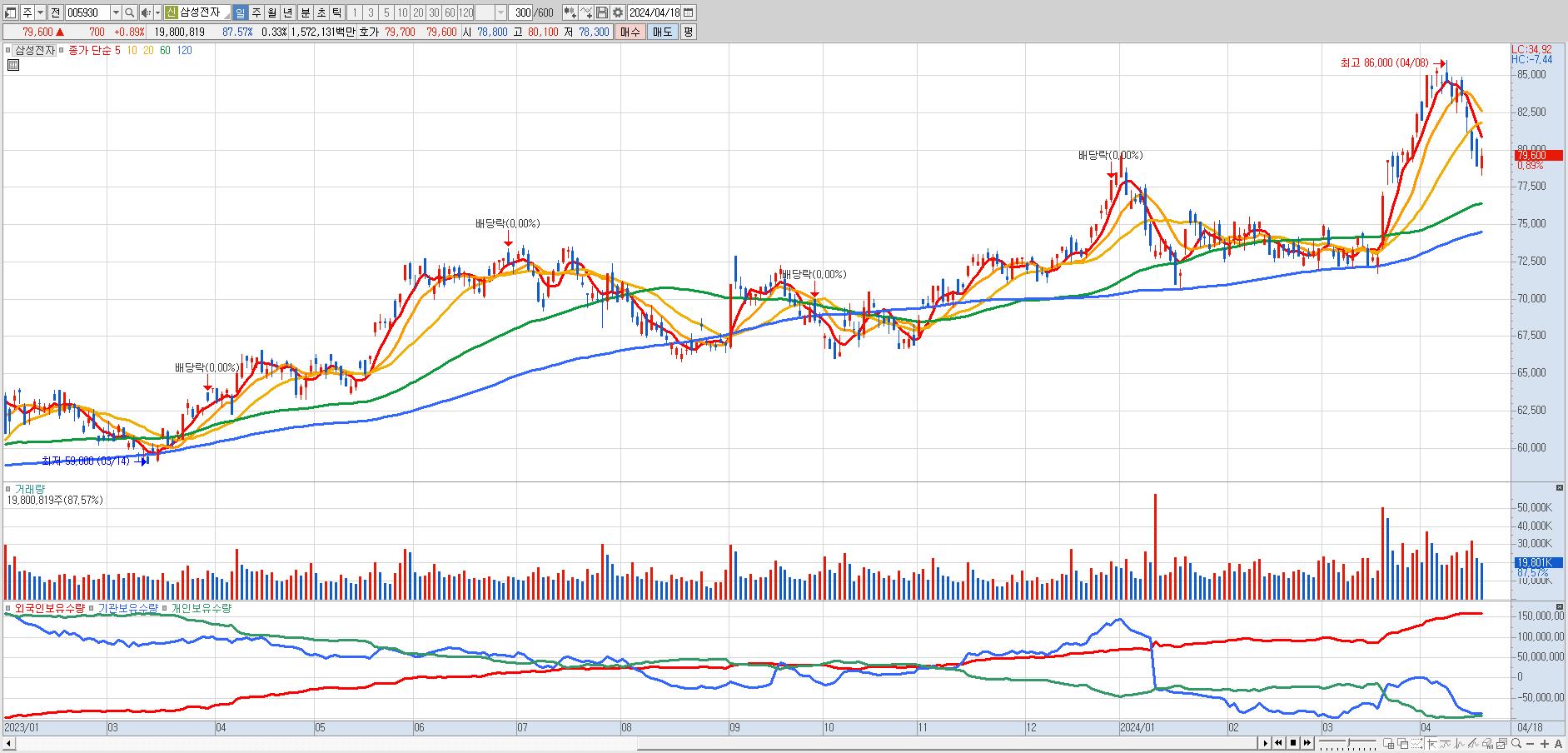Open the 주 market type dropdown
Screen dimensions: 1568x753
[40, 12]
